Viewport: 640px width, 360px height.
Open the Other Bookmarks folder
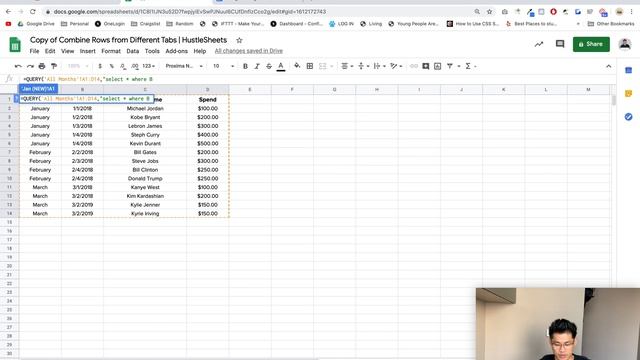tap(611, 24)
